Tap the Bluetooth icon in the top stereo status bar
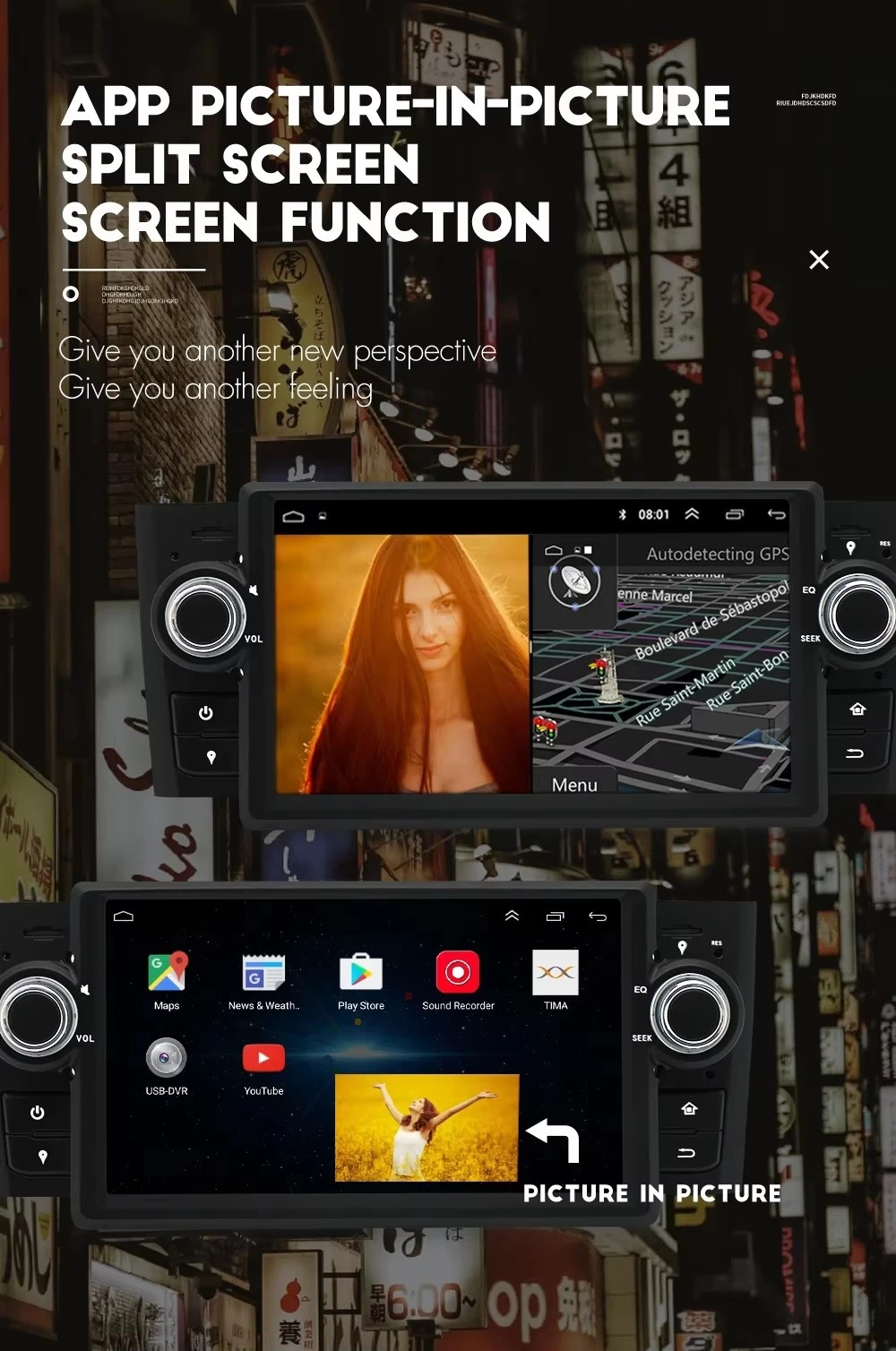The height and width of the screenshot is (1351, 896). [x=623, y=514]
